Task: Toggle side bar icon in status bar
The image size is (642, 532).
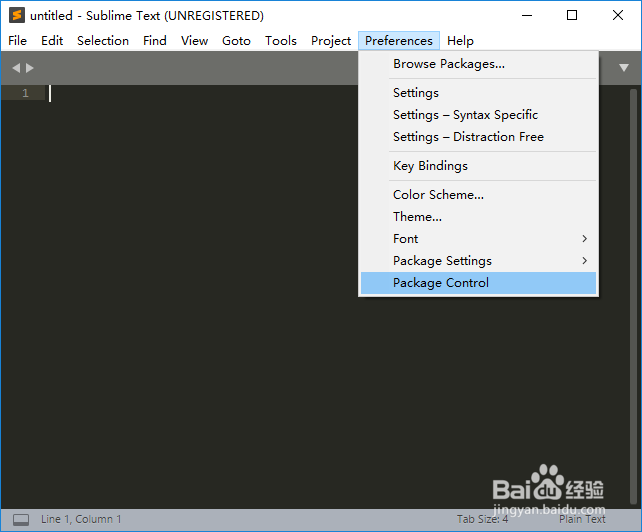Action: (x=21, y=520)
